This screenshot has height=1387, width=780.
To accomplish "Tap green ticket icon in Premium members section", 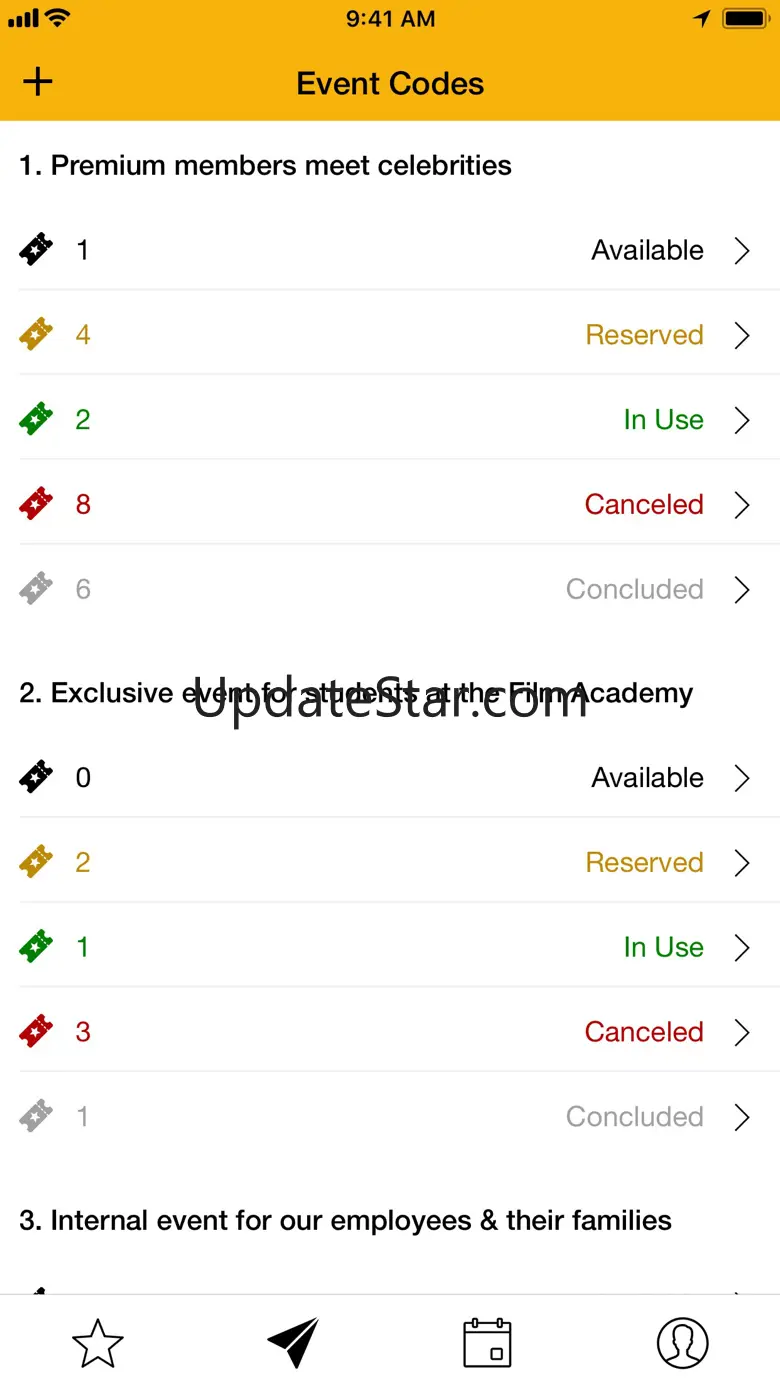I will tap(36, 419).
